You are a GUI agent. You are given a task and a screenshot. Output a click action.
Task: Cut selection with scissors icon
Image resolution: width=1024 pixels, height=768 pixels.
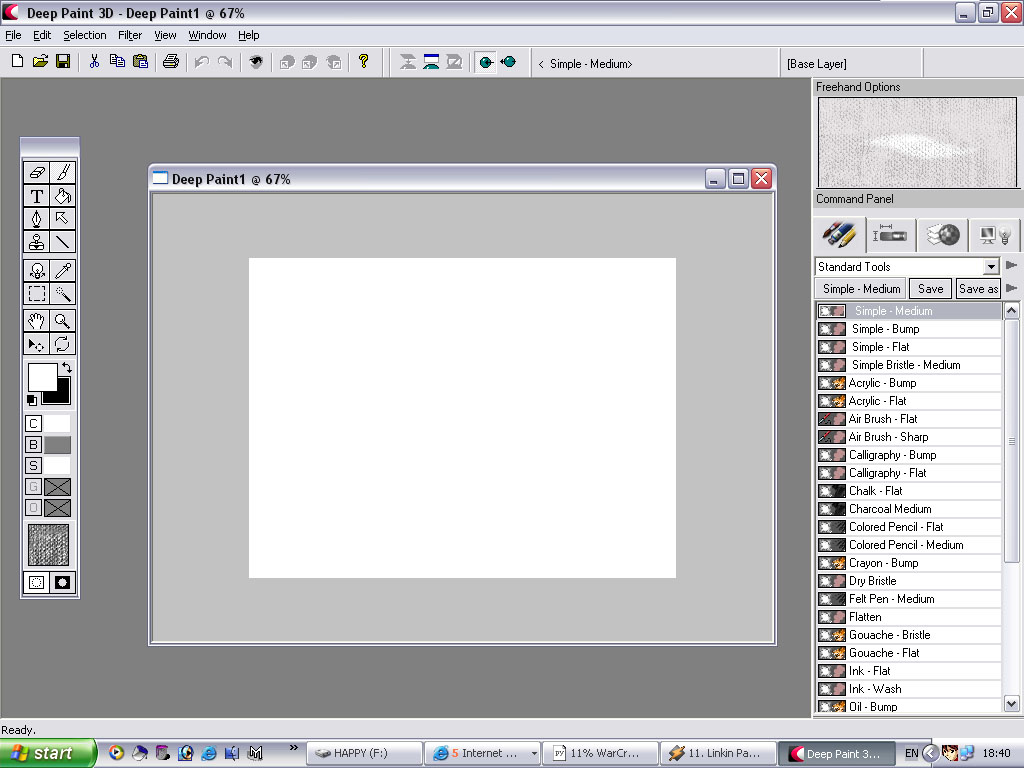click(94, 61)
